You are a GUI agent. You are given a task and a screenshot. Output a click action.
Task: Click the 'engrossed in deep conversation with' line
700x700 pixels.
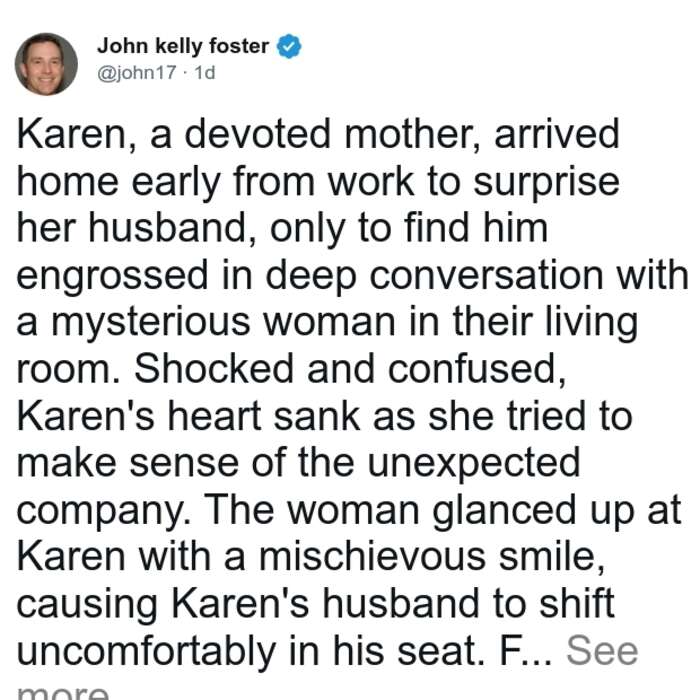[353, 276]
